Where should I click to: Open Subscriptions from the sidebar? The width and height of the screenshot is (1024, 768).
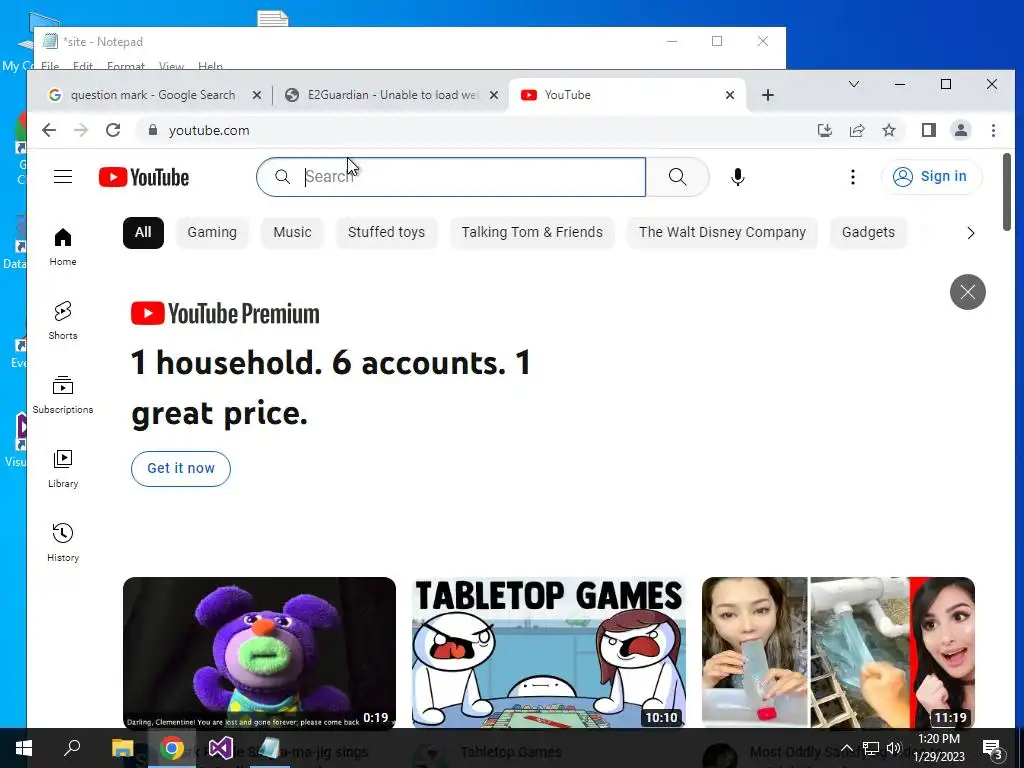63,395
